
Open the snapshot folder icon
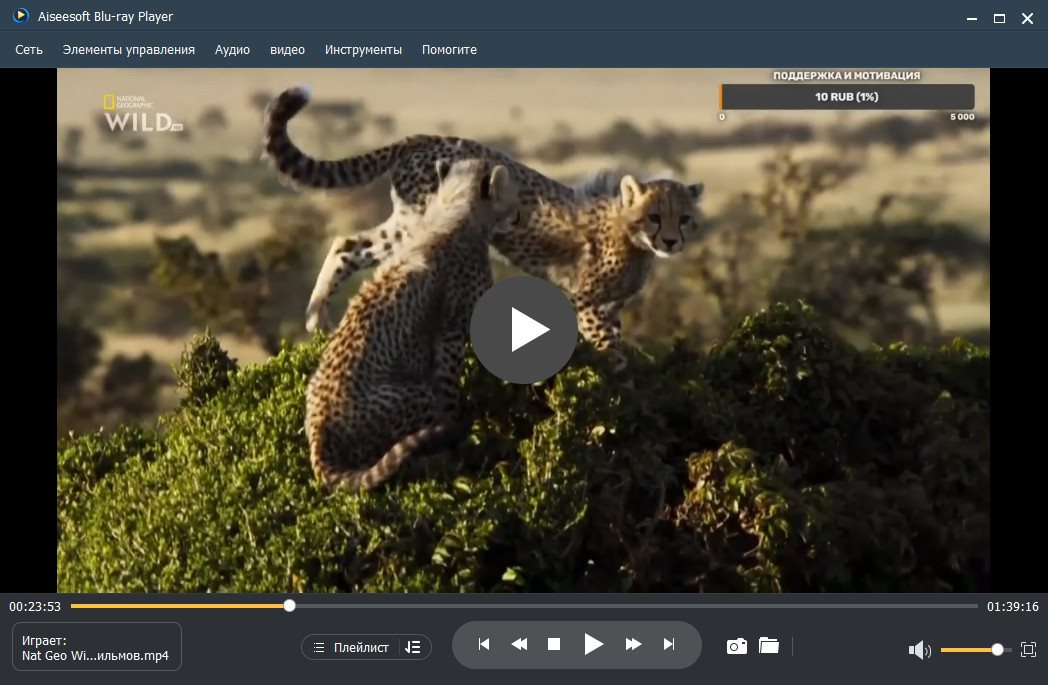pyautogui.click(x=769, y=646)
